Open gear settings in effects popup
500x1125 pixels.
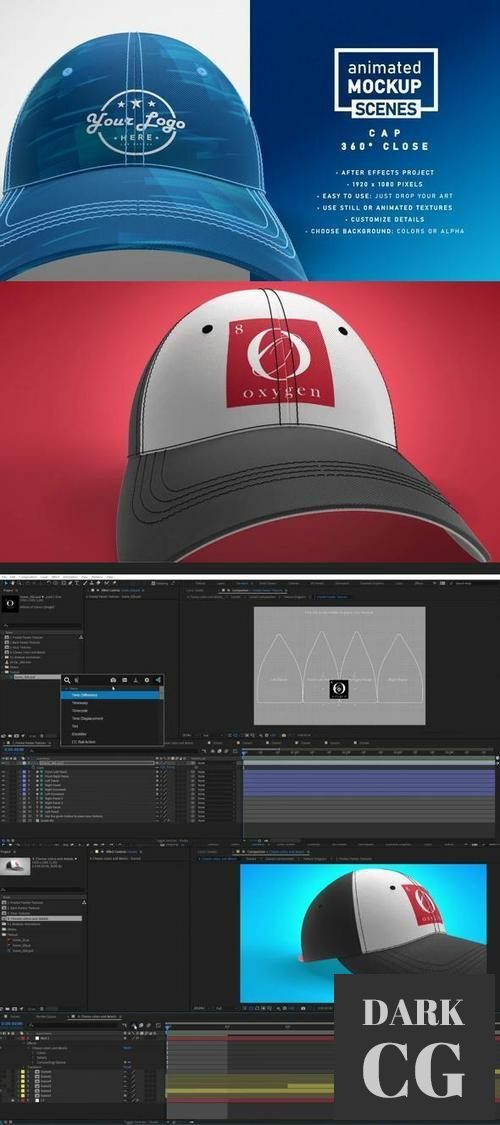(x=146, y=680)
